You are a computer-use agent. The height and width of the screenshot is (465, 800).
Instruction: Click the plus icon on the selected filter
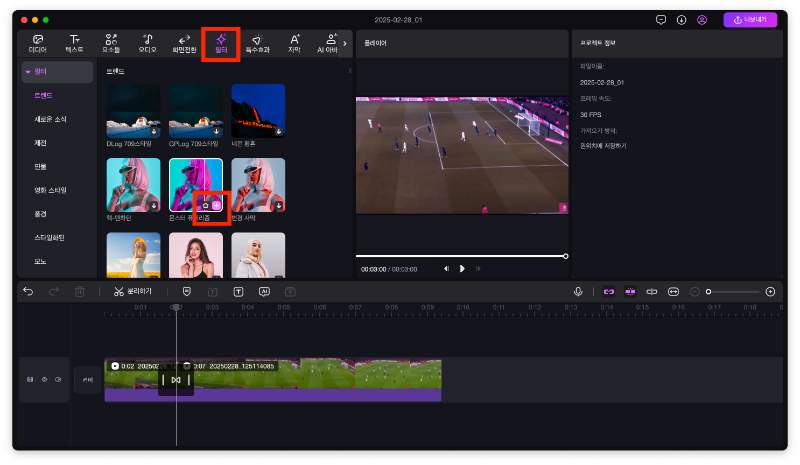pyautogui.click(x=217, y=205)
